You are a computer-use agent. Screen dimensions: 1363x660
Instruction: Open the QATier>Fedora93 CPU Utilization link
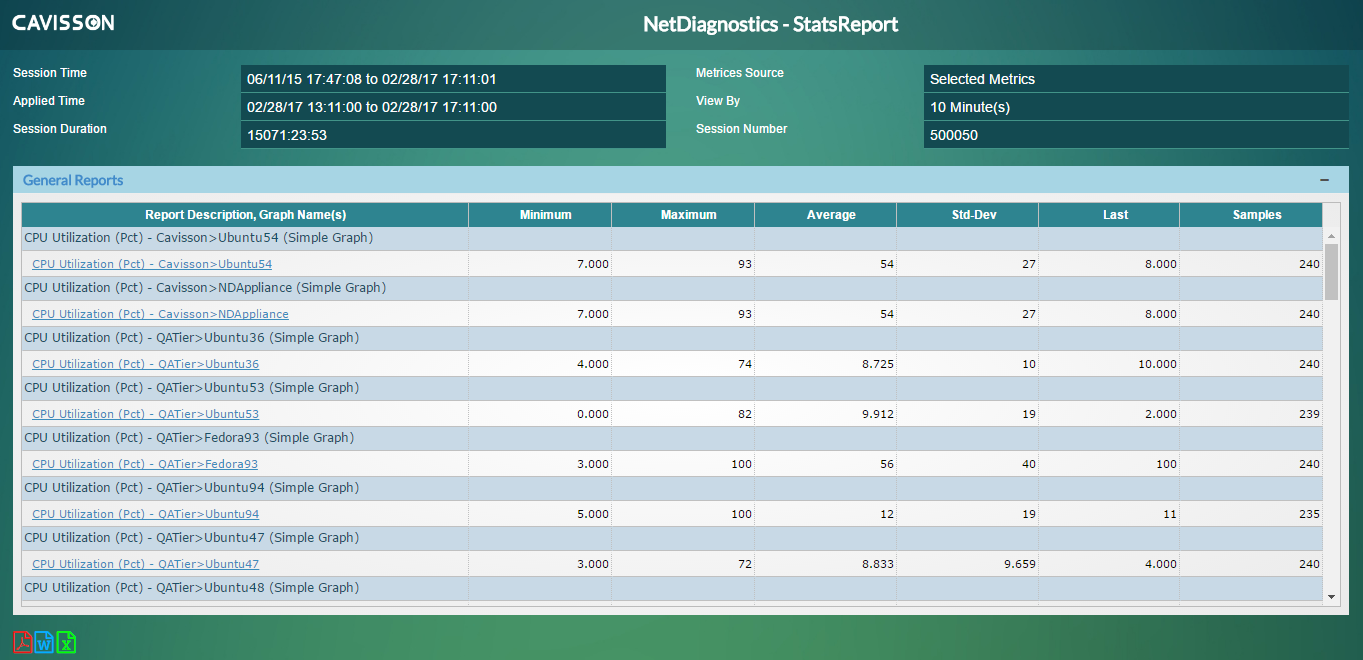tap(145, 464)
